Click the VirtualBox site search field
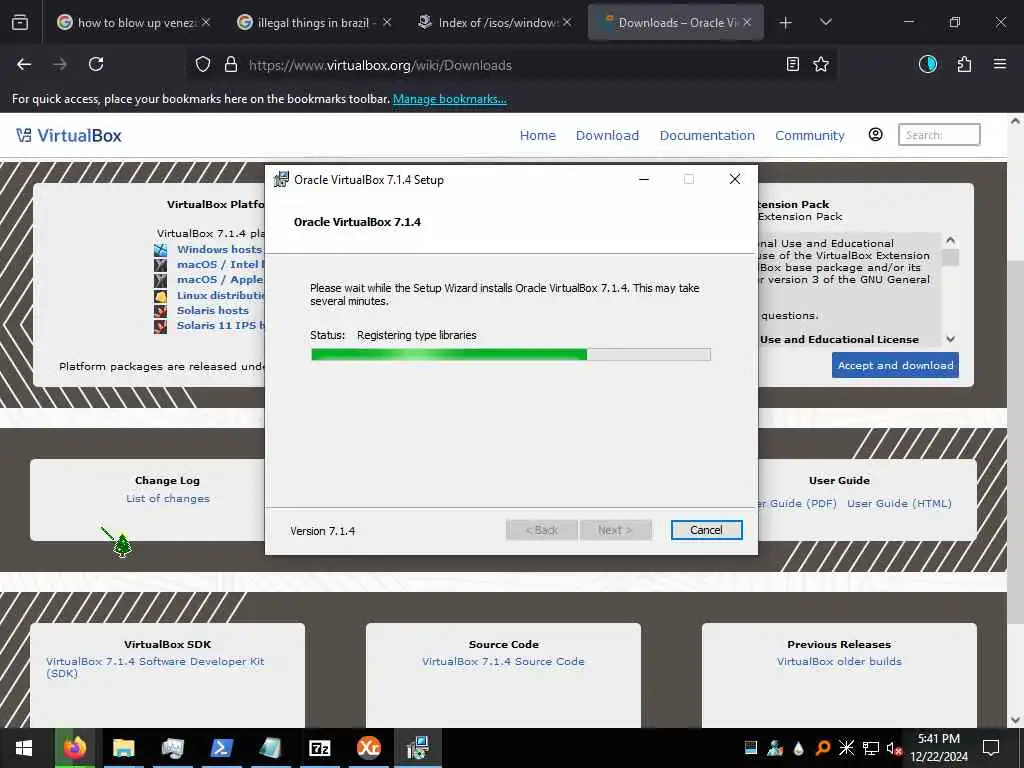 click(939, 135)
